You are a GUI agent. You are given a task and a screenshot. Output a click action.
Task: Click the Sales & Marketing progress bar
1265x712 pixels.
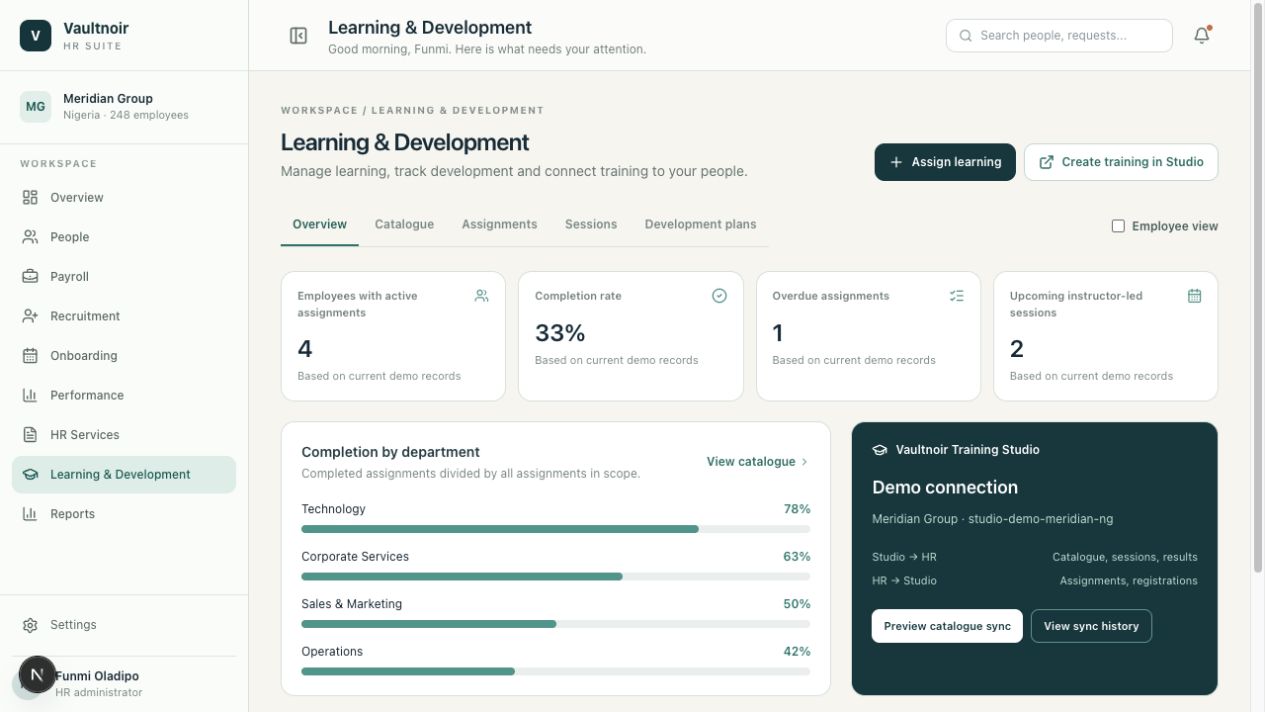pyautogui.click(x=556, y=624)
